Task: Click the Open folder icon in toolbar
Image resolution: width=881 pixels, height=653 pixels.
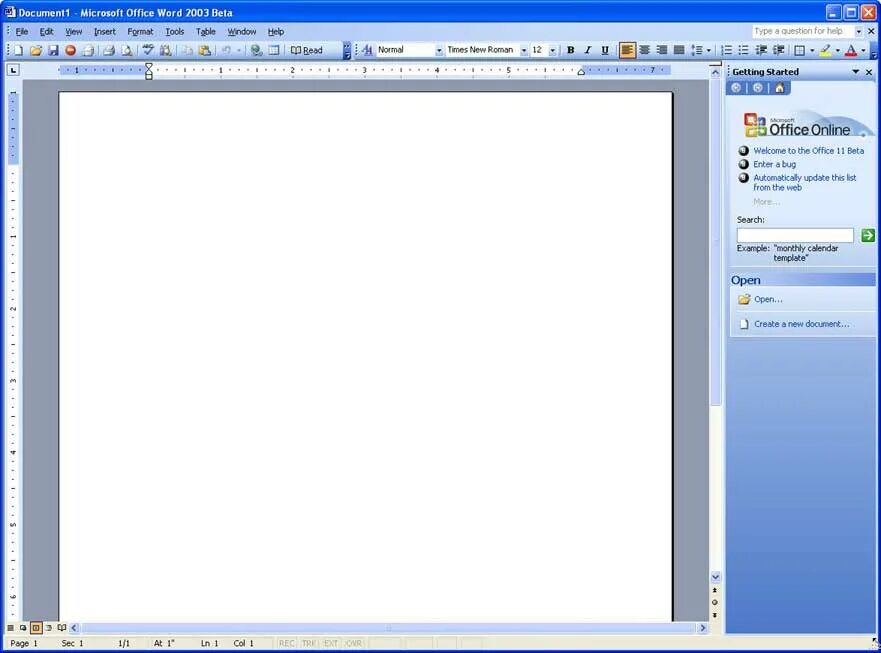Action: coord(35,51)
